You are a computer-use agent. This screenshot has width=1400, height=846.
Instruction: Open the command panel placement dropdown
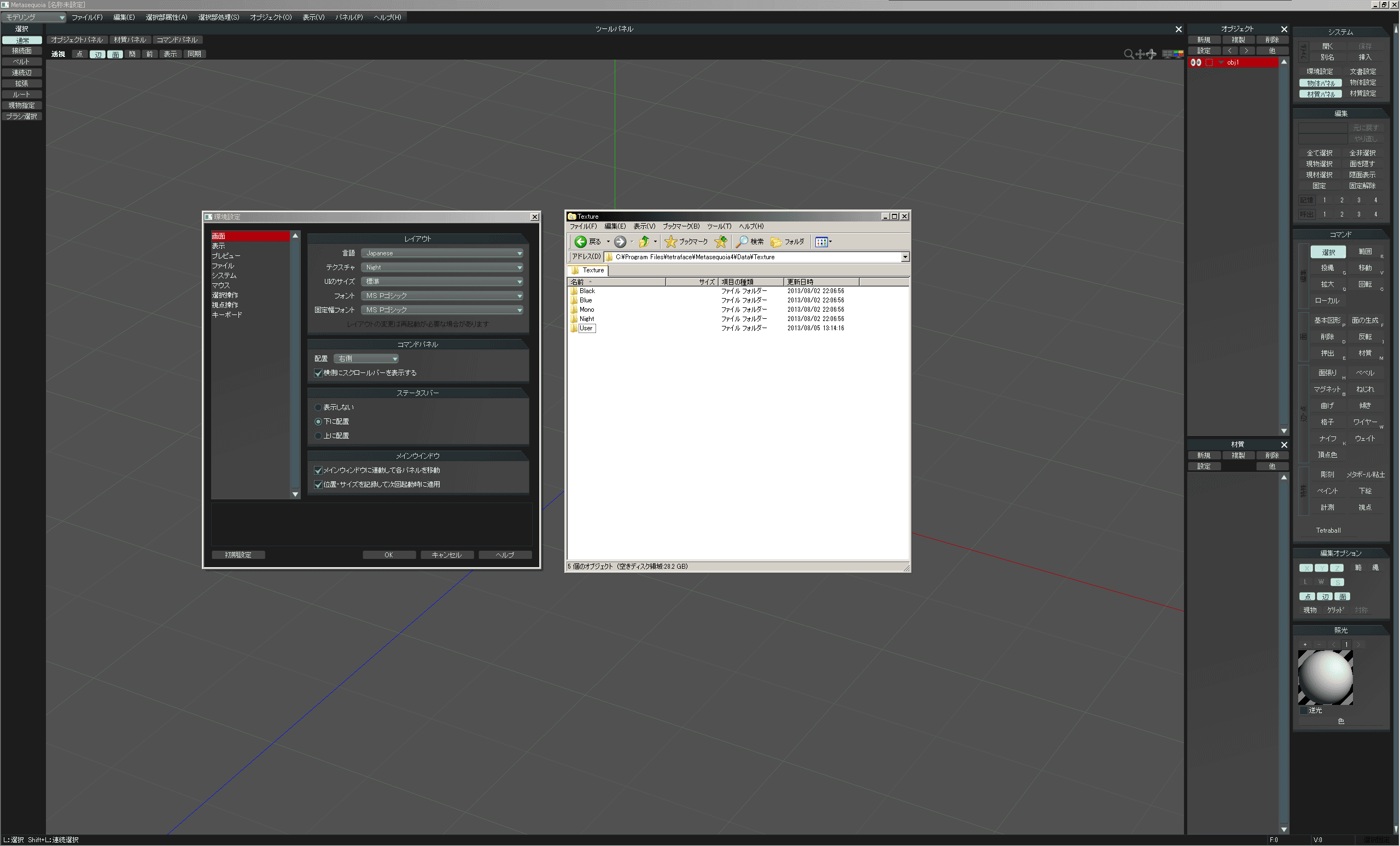[366, 359]
